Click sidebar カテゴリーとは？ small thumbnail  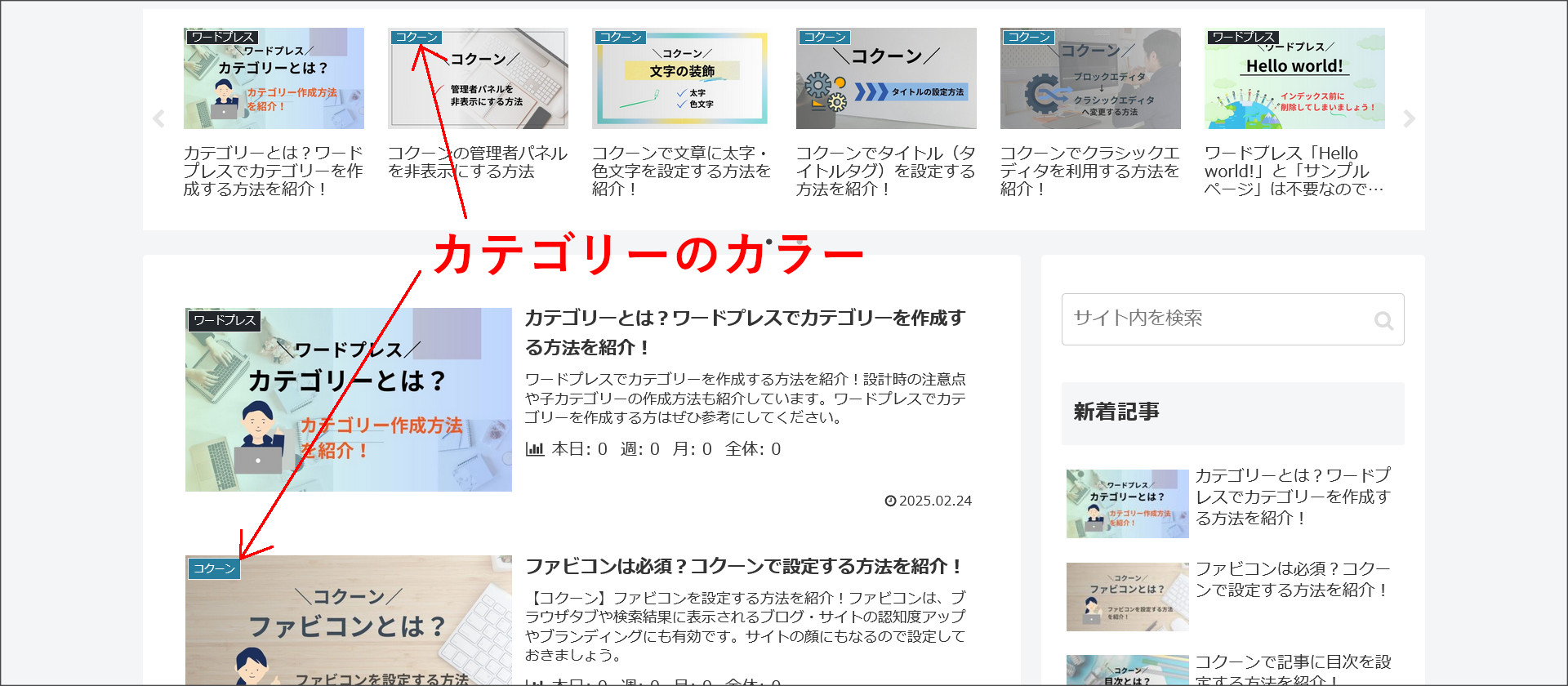point(1127,504)
